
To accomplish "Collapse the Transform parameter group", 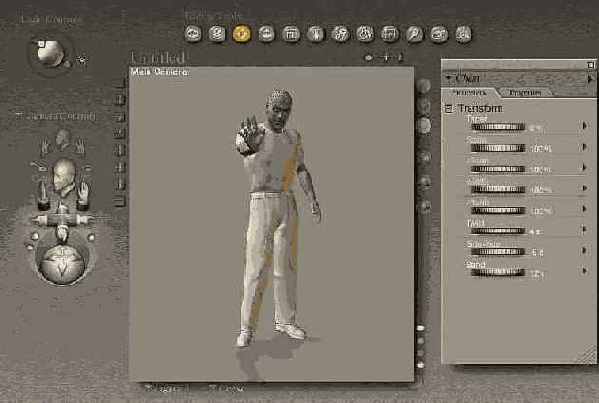I will coord(448,109).
